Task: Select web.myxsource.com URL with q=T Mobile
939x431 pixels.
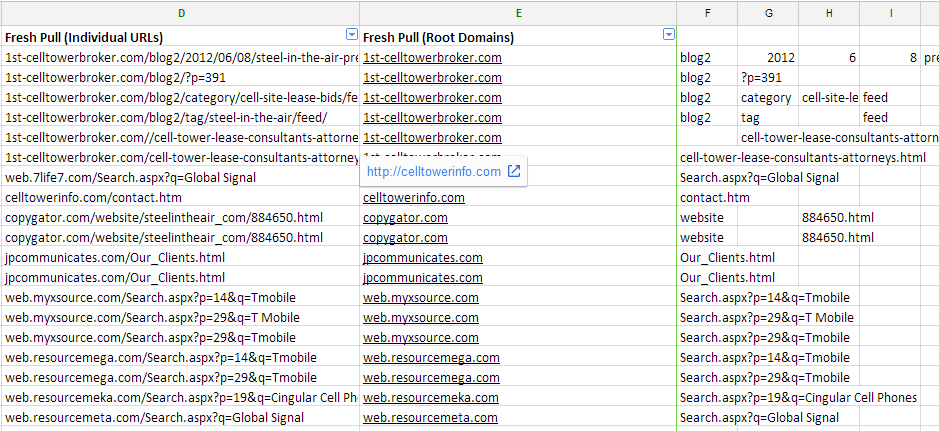Action: pyautogui.click(x=181, y=318)
